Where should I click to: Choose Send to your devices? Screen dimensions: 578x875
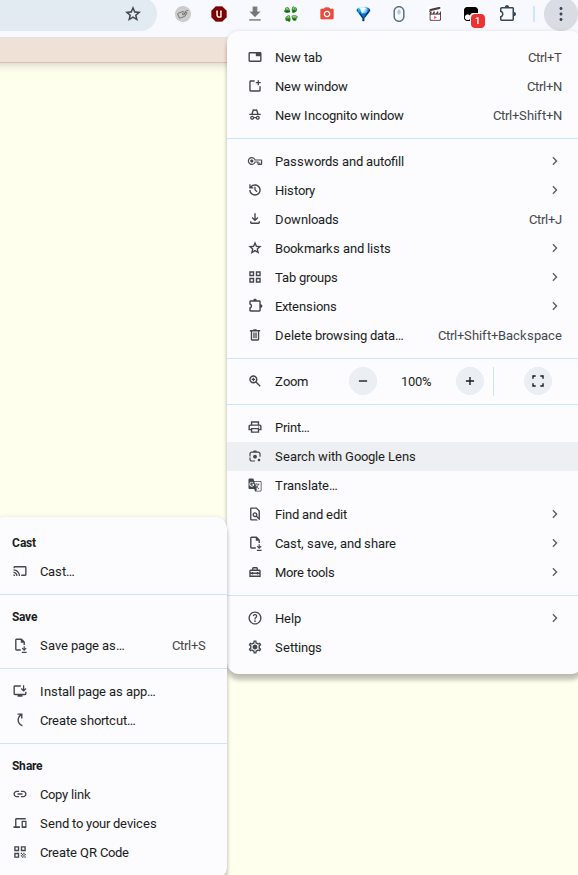coord(113,823)
